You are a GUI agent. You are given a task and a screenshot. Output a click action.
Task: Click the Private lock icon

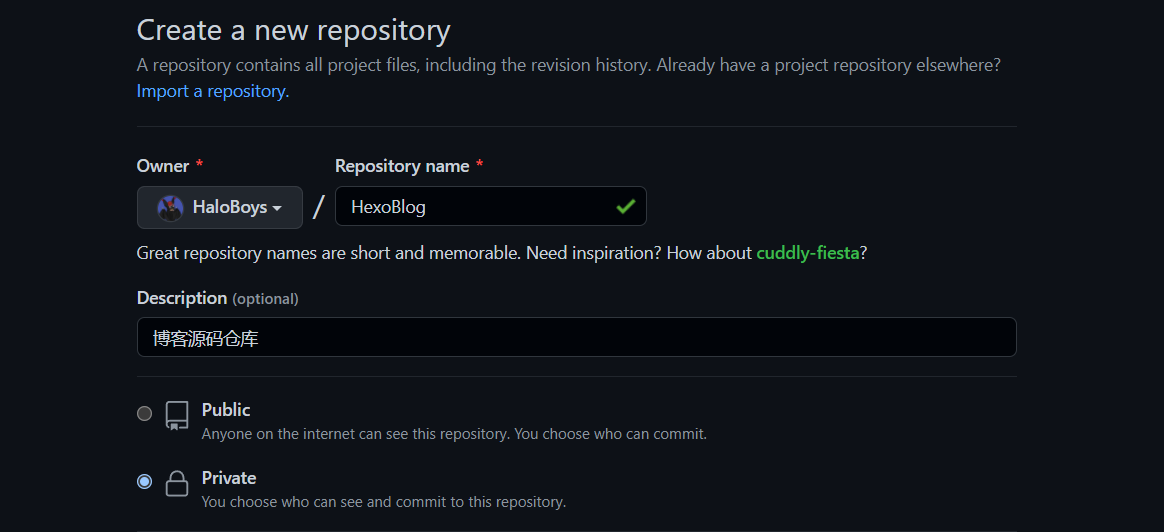click(x=177, y=484)
